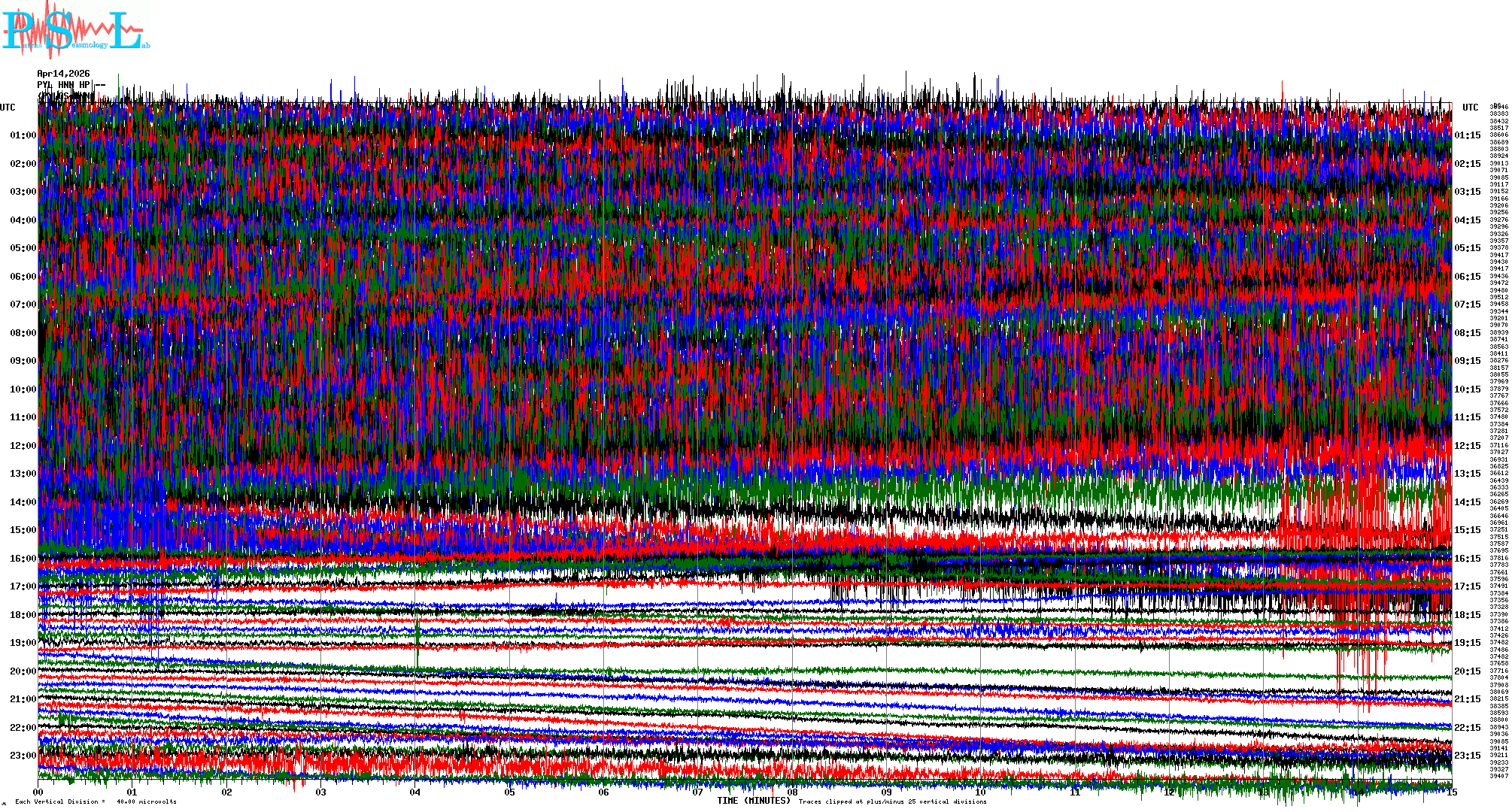Screen dimensions: 1512x812
Task: Select the 23:00 hour label on left
Action: tap(23, 756)
